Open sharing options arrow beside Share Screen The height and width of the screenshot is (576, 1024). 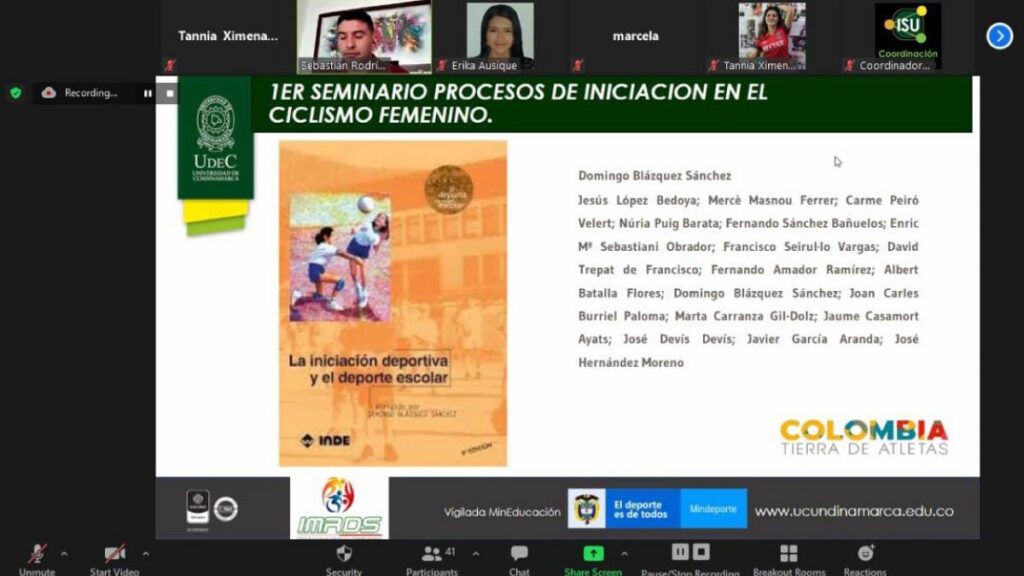(x=624, y=554)
